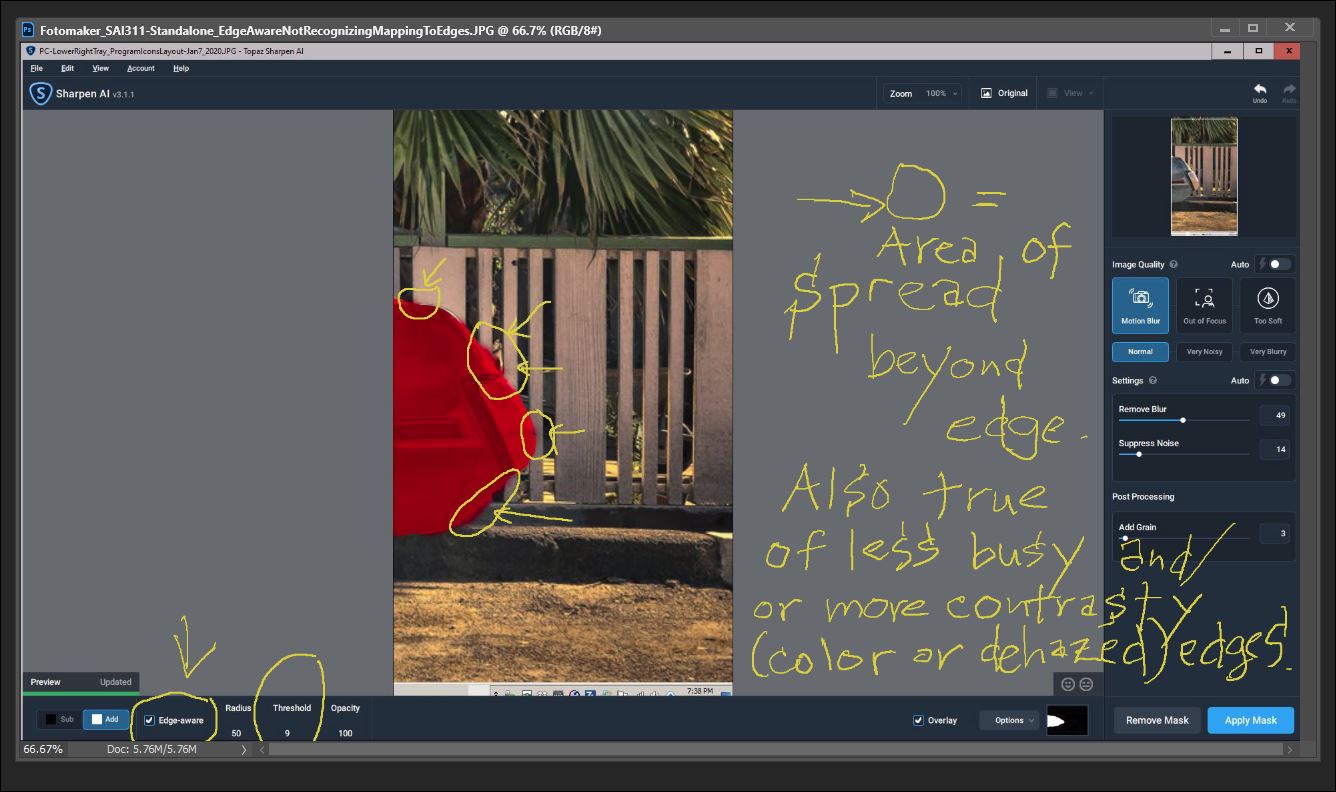The height and width of the screenshot is (792, 1336).
Task: Click the neutral face feedback icon
Action: (1086, 684)
